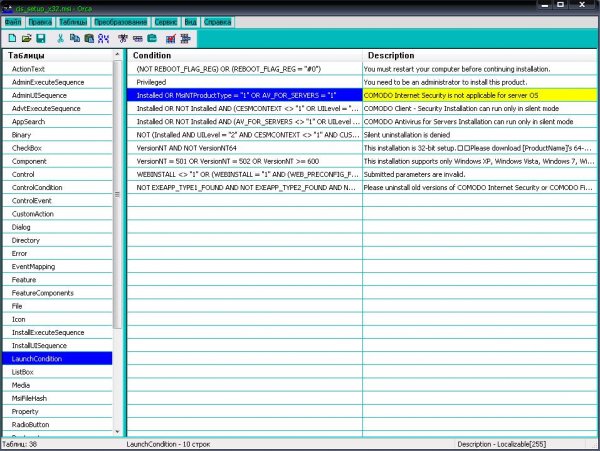Open the Вид menu
Viewport: 600px width, 451px height.
click(x=191, y=22)
